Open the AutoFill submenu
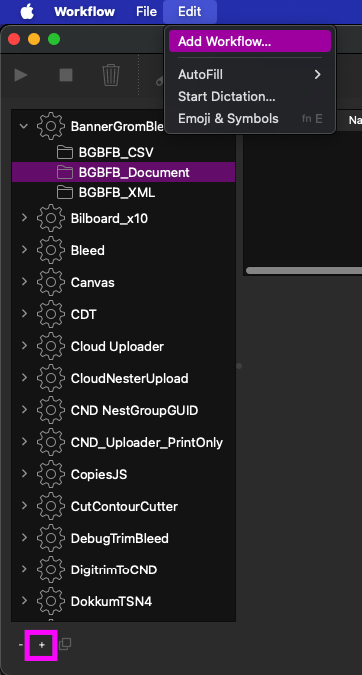Viewport: 362px width, 675px height. point(250,75)
